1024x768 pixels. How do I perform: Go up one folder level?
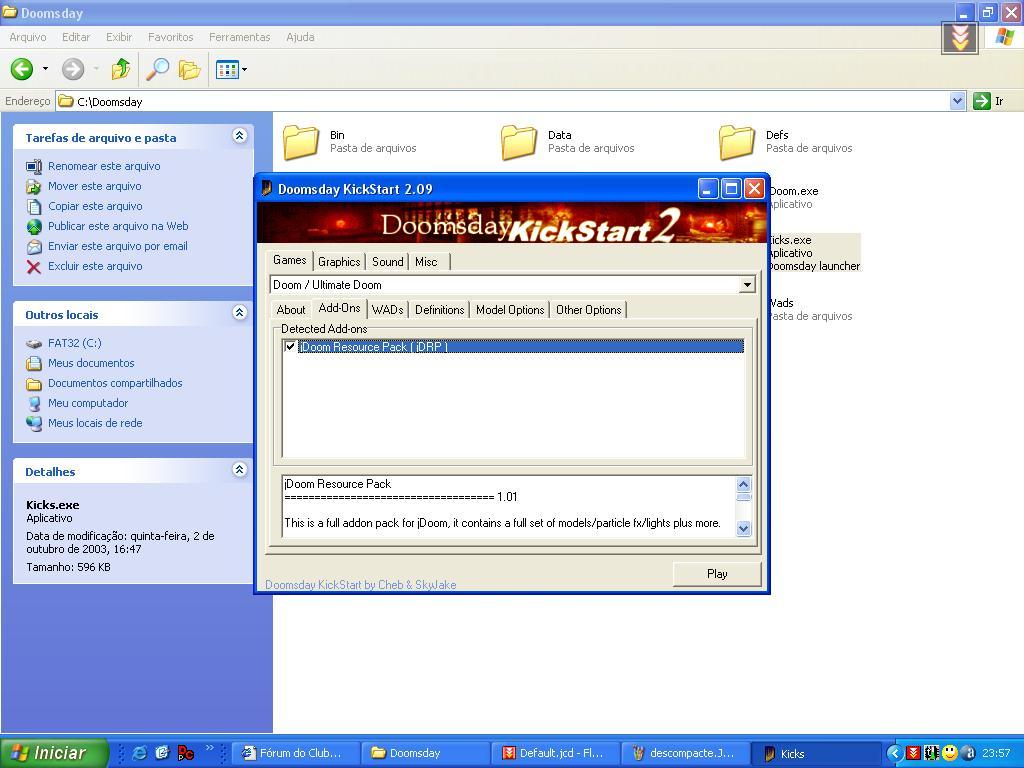pyautogui.click(x=120, y=69)
